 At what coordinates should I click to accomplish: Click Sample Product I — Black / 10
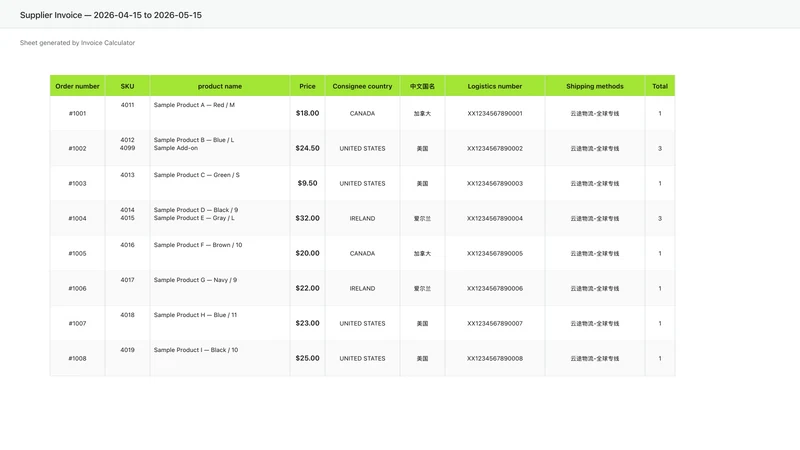(196, 350)
